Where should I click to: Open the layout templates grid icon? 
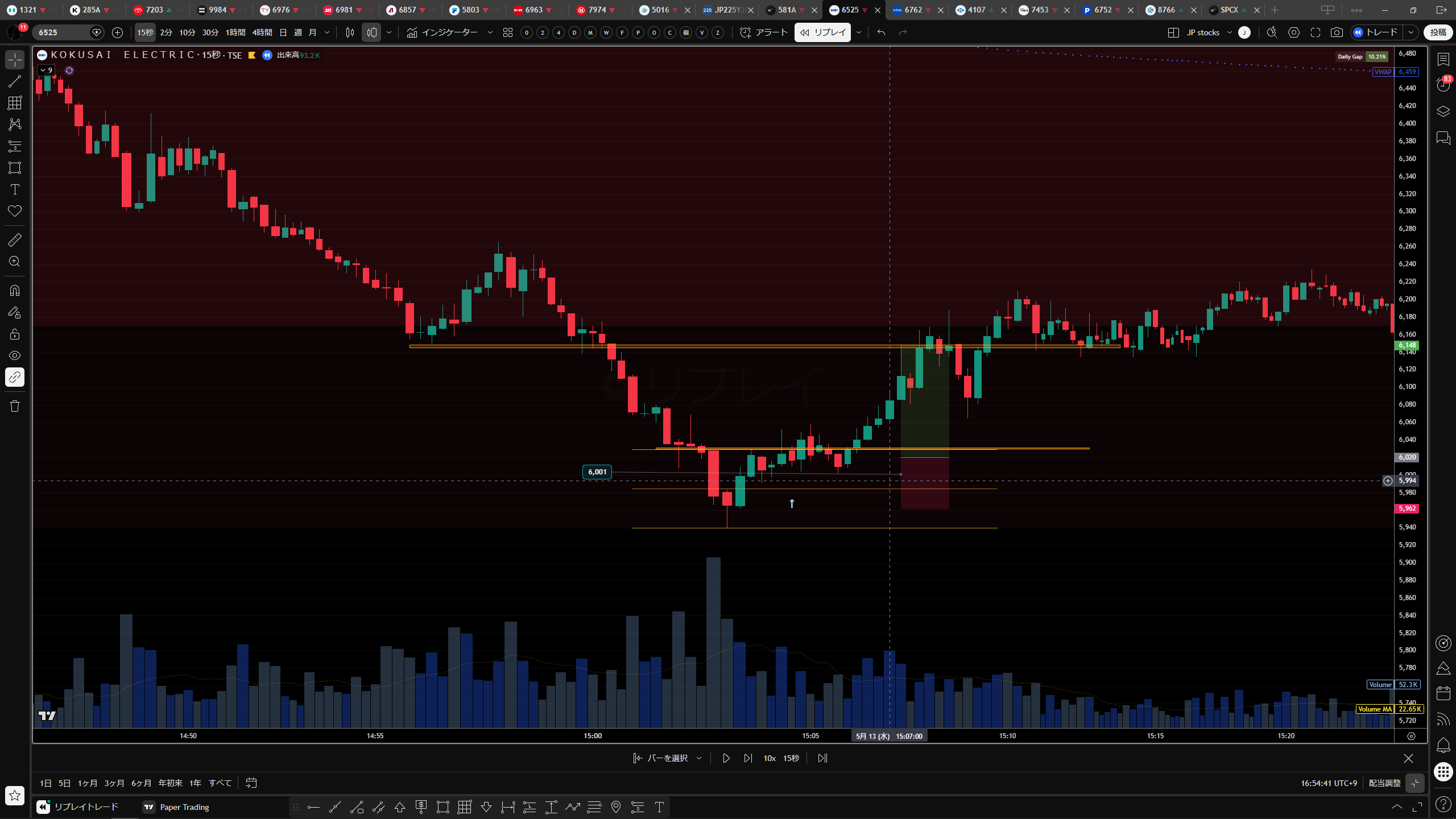[508, 32]
